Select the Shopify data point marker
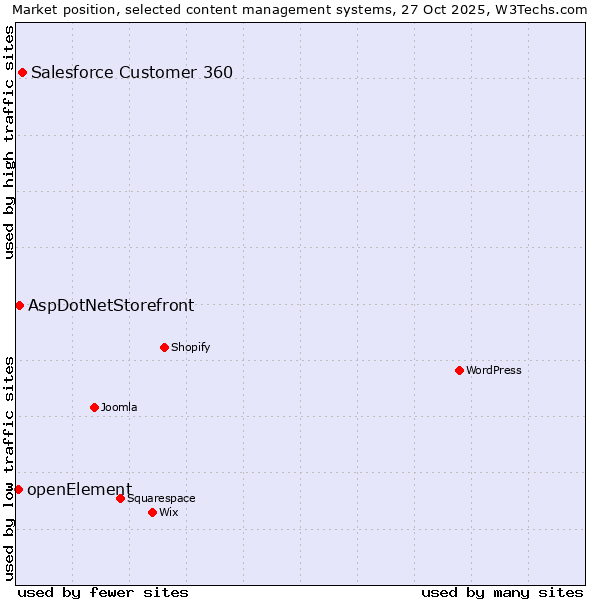 pyautogui.click(x=164, y=347)
